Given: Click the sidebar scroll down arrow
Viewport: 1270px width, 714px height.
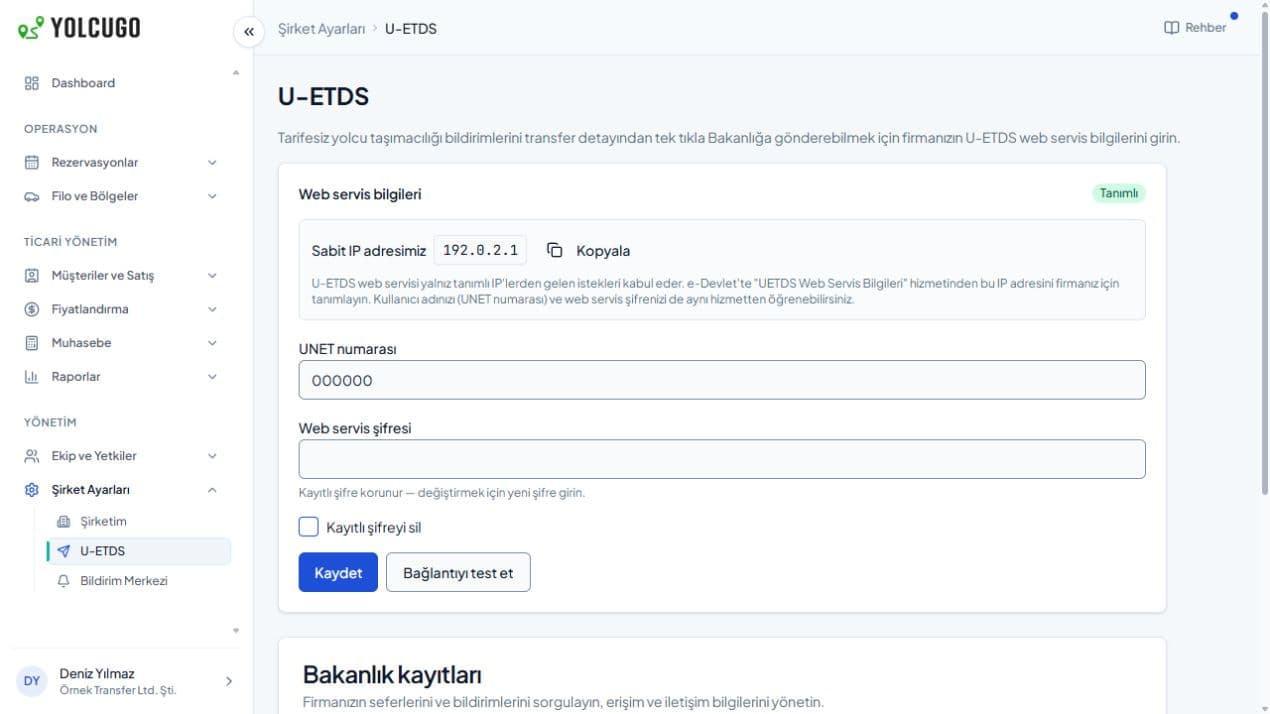Looking at the screenshot, I should (236, 630).
